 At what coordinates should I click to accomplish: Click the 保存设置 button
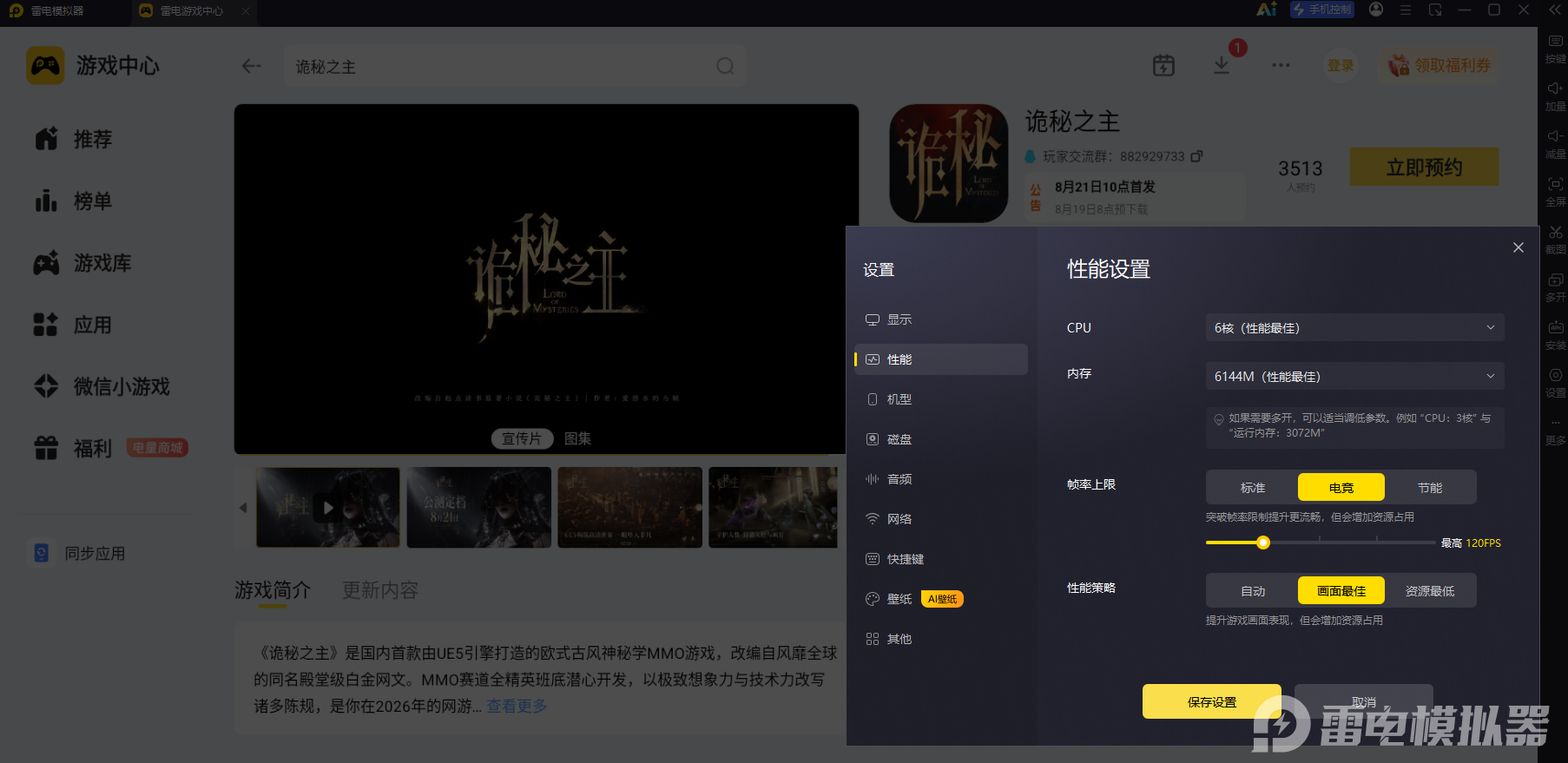point(1212,701)
